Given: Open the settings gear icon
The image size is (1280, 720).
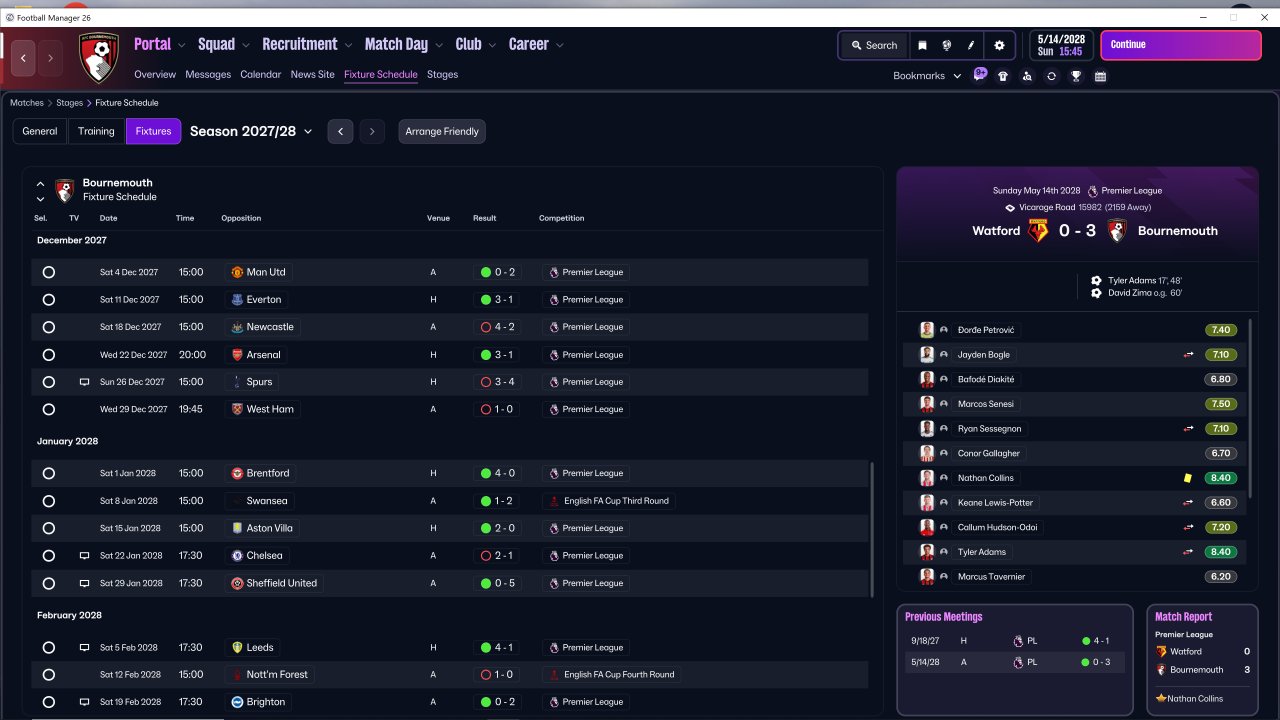Looking at the screenshot, I should coord(999,45).
